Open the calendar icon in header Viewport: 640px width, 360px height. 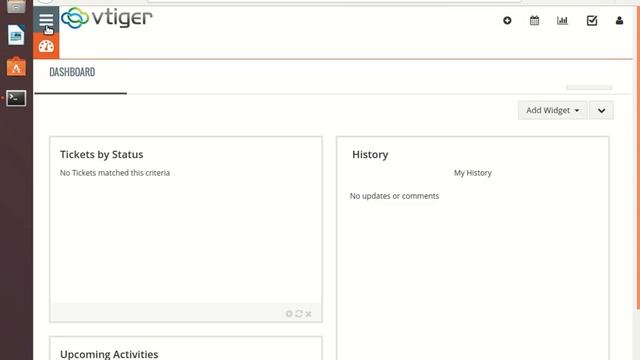(x=534, y=20)
